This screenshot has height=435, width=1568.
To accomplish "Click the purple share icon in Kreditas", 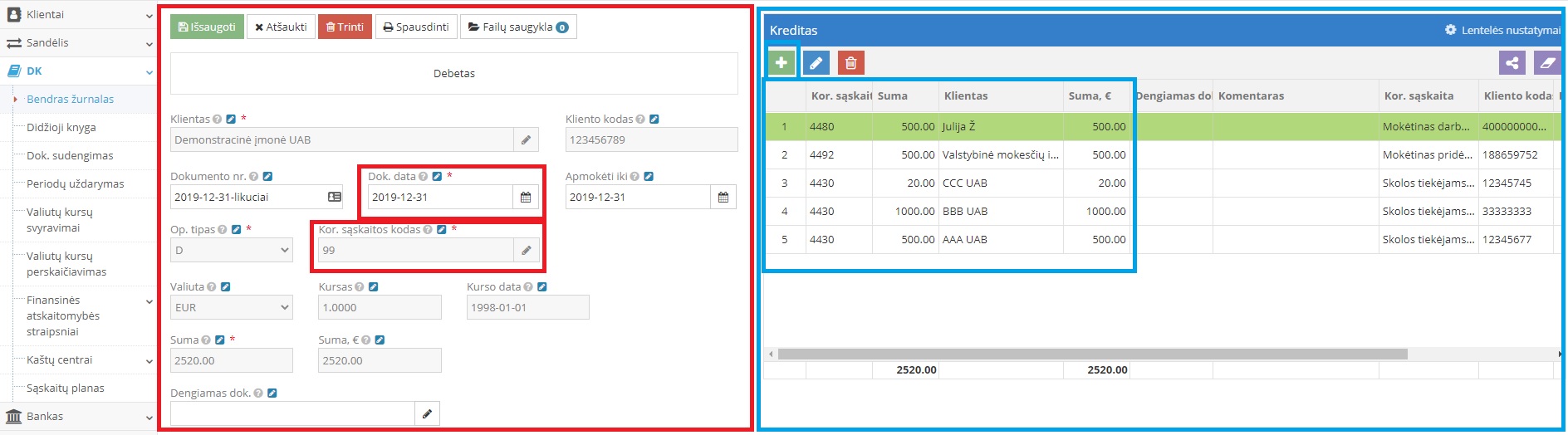I will 1512,63.
